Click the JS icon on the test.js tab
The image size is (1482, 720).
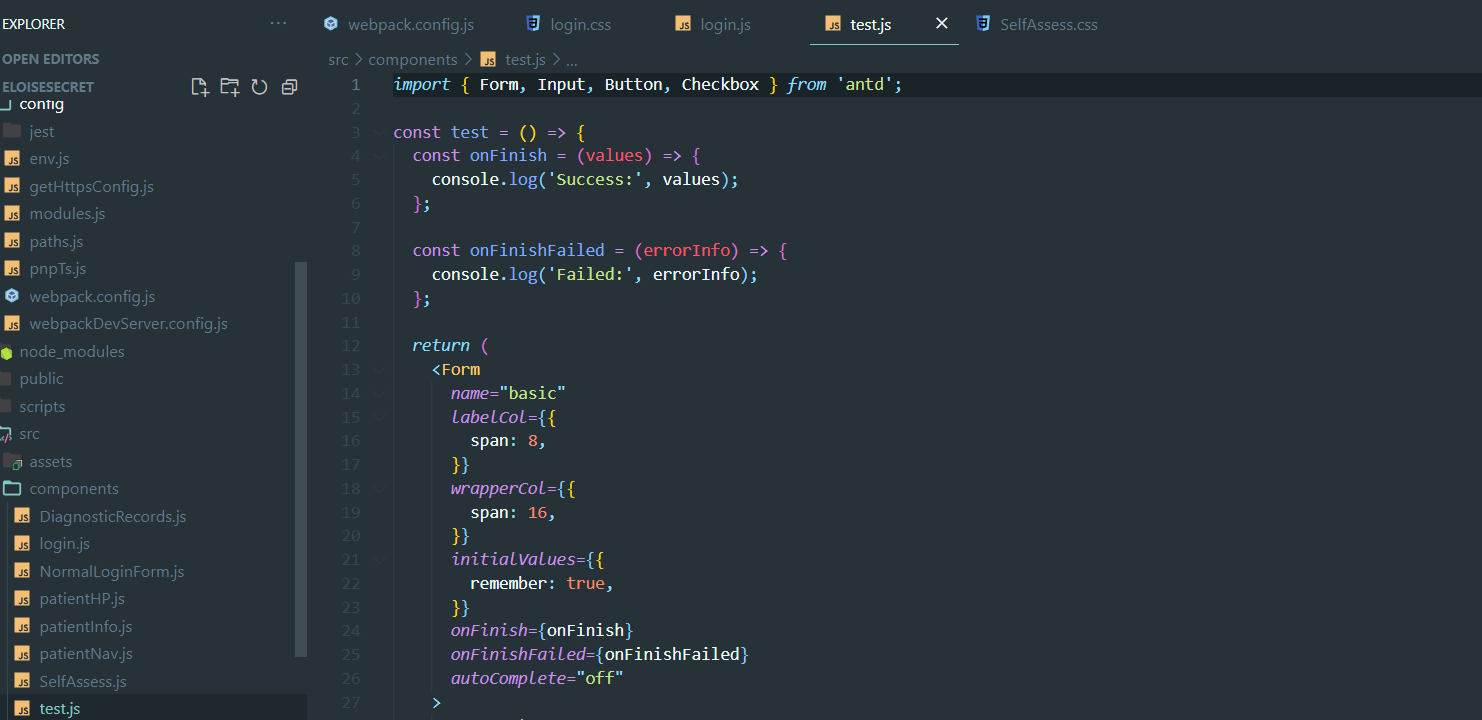pyautogui.click(x=832, y=24)
